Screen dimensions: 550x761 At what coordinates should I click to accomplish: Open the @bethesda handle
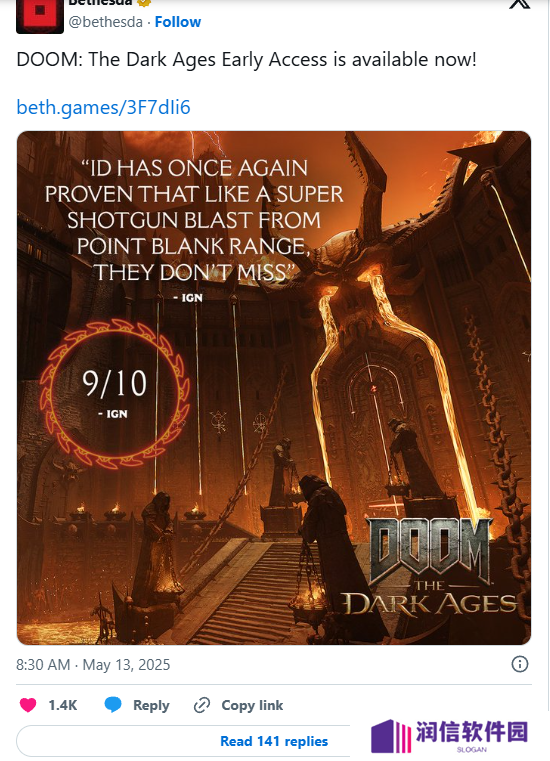tap(105, 22)
